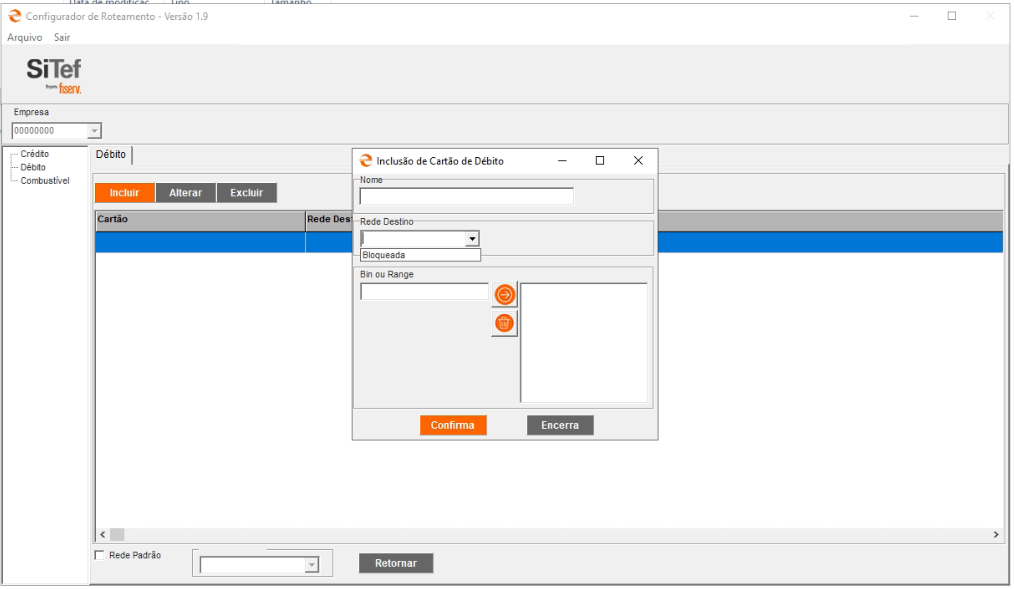Click the Cartão column header
1014x589 pixels.
click(x=200, y=220)
